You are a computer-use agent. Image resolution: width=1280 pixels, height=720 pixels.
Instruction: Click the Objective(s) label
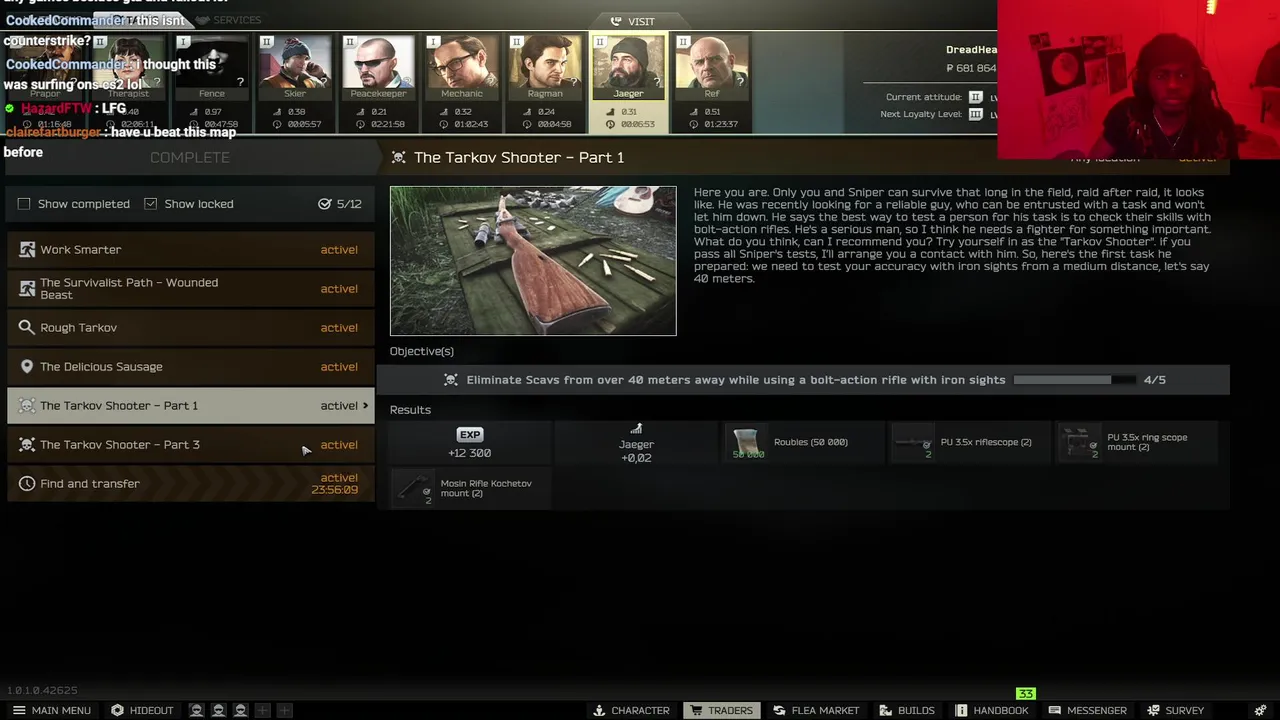(422, 351)
